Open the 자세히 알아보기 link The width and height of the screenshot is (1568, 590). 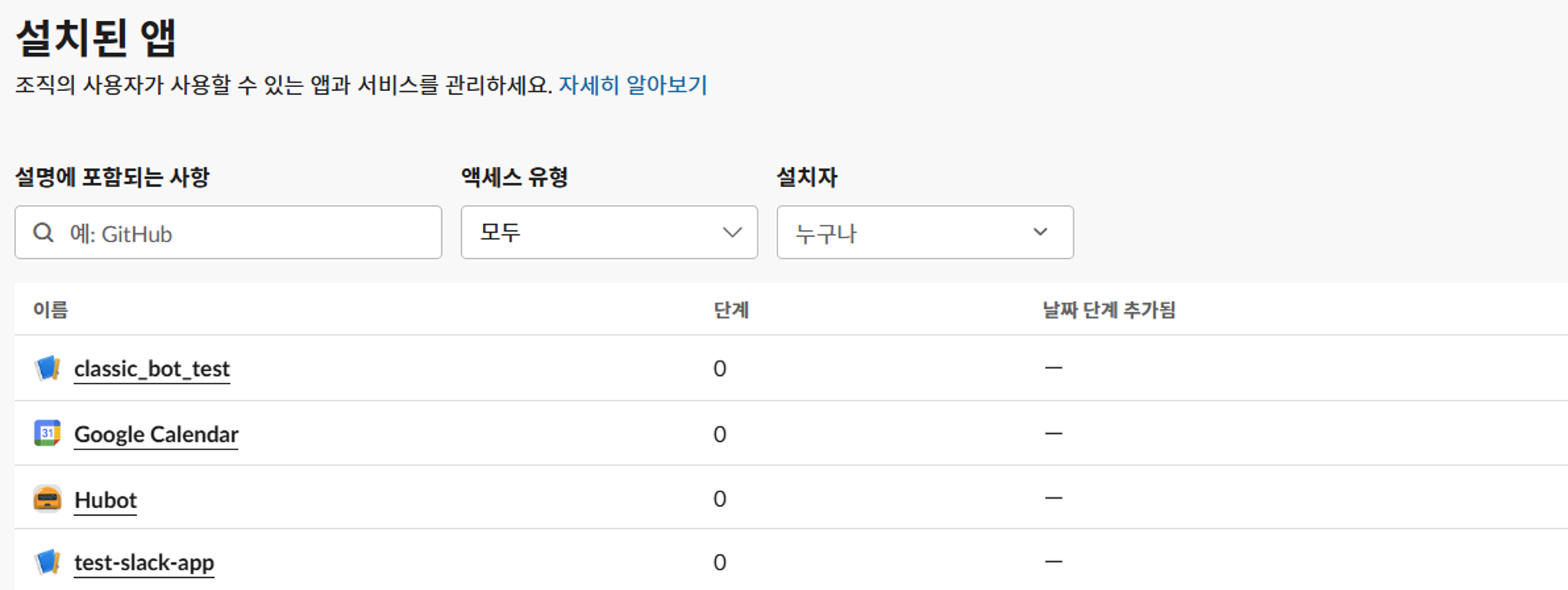tap(632, 85)
